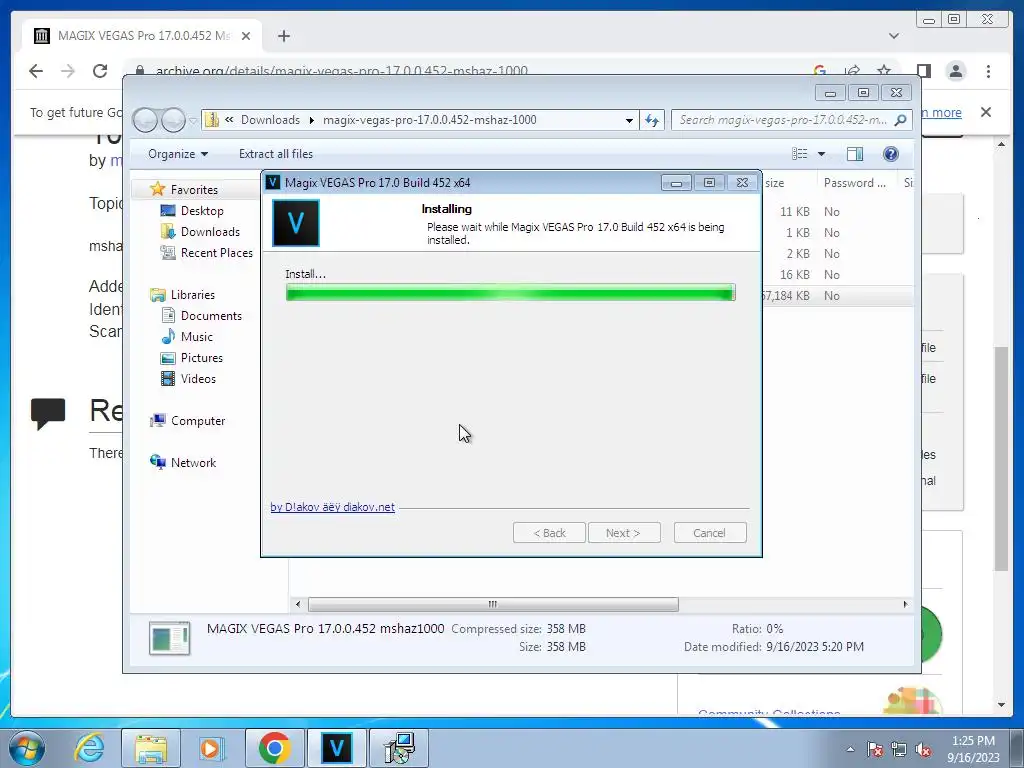Change view icon in Explorer toolbar
This screenshot has height=768, width=1024.
799,154
